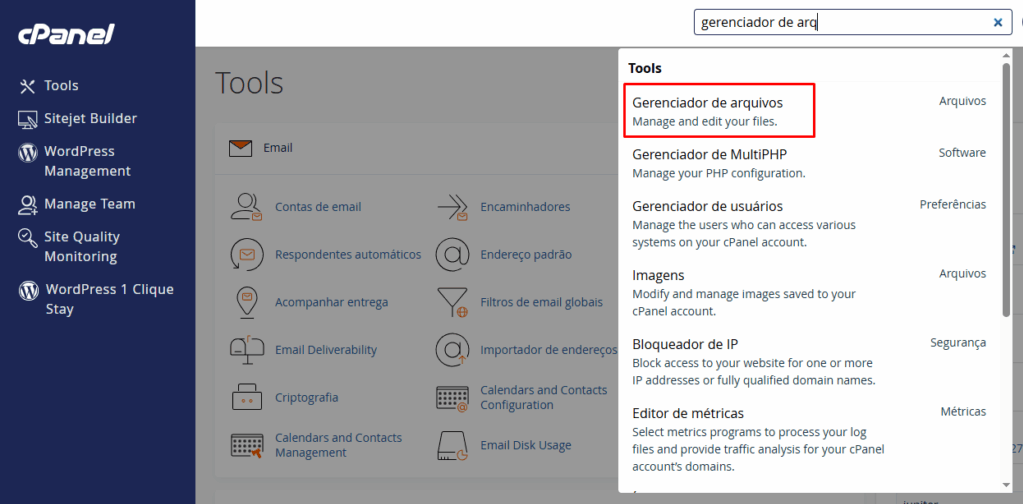
Task: Click the search results vertical scrollbar
Action: click(1006, 200)
